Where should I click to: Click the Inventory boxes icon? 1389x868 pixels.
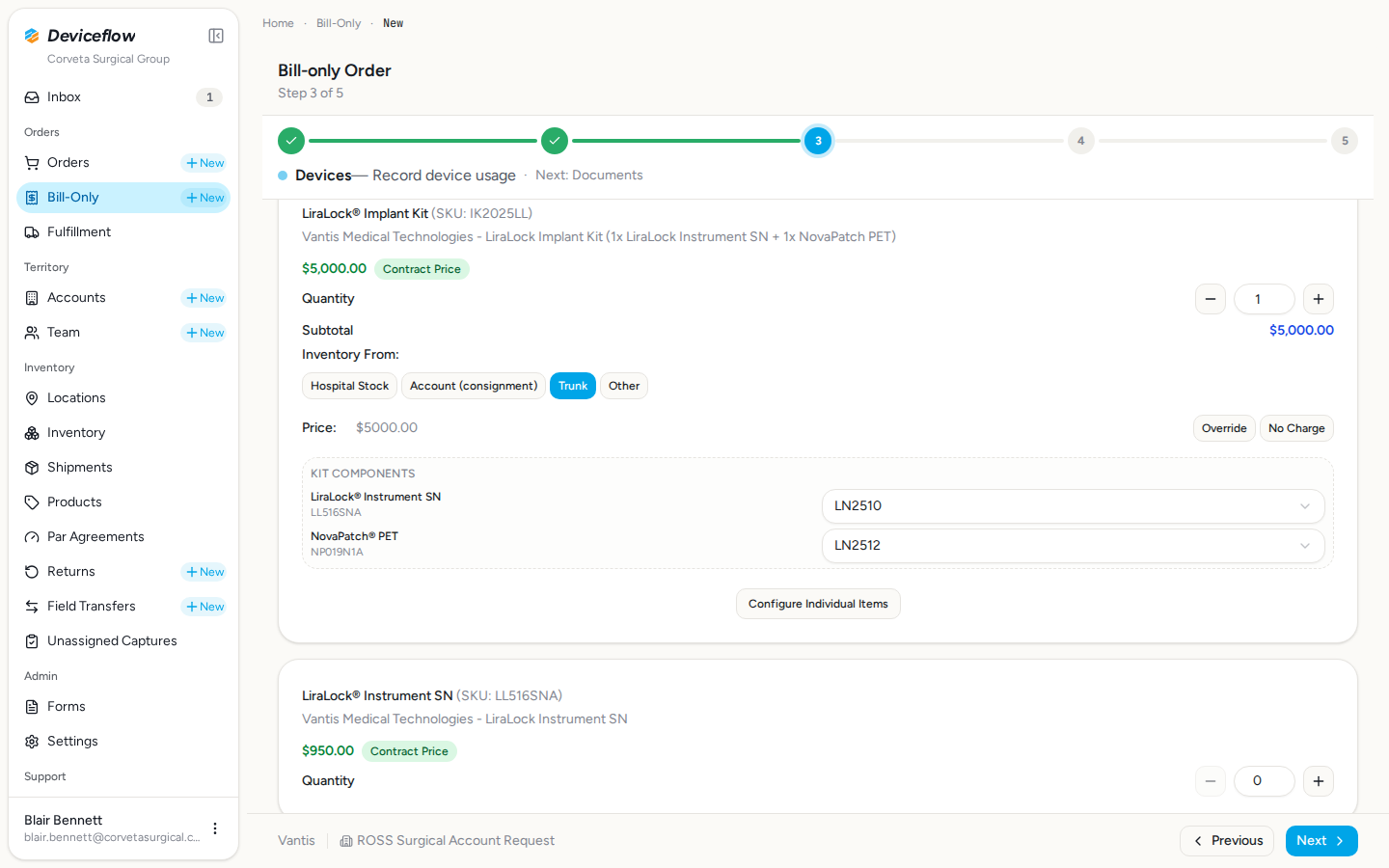point(32,433)
